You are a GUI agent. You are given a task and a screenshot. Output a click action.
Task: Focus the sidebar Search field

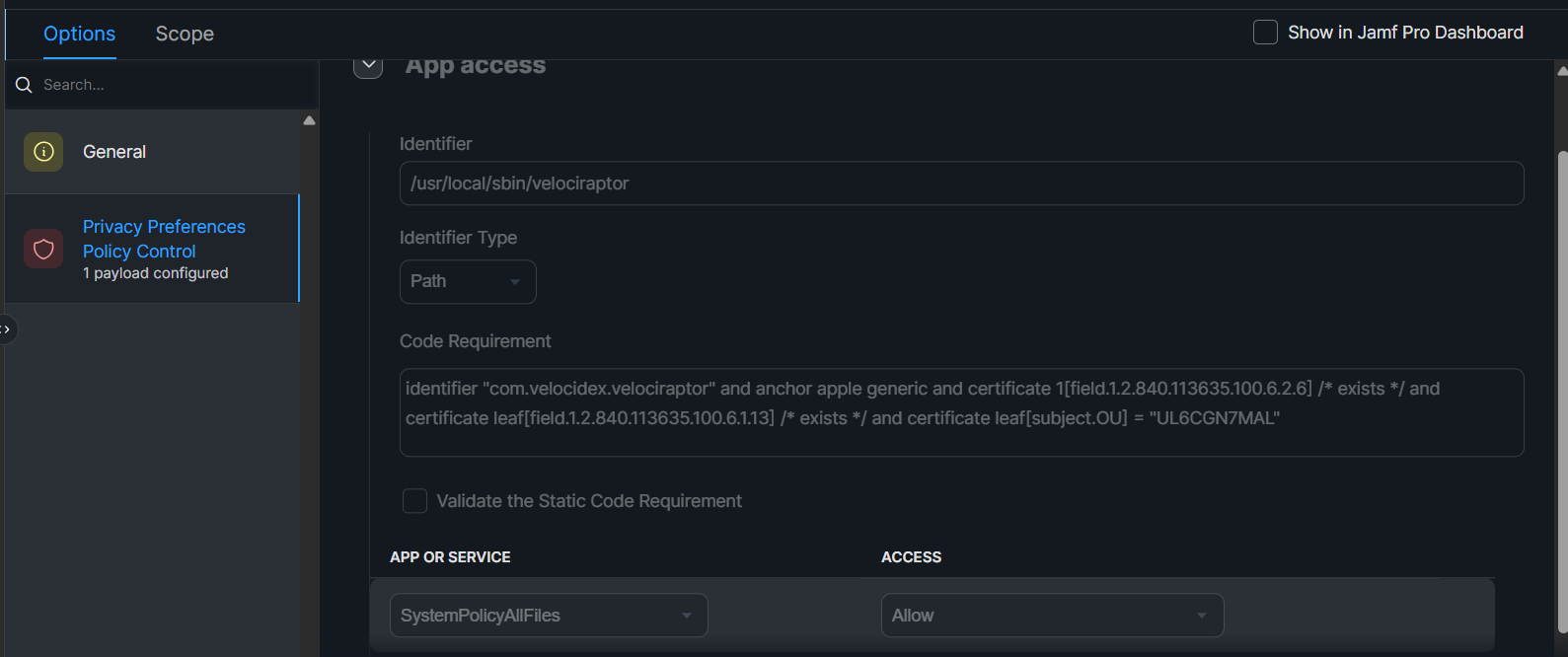[168, 85]
